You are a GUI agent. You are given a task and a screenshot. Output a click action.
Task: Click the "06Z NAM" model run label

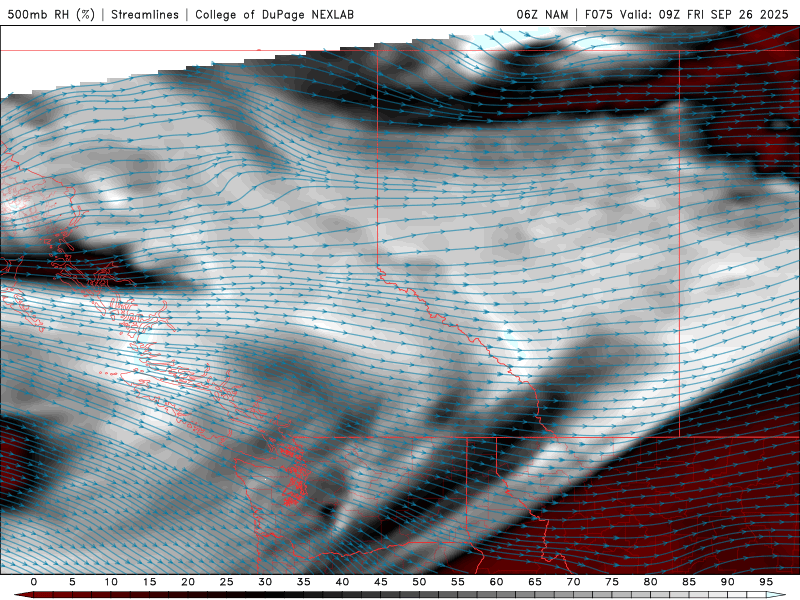tap(542, 14)
